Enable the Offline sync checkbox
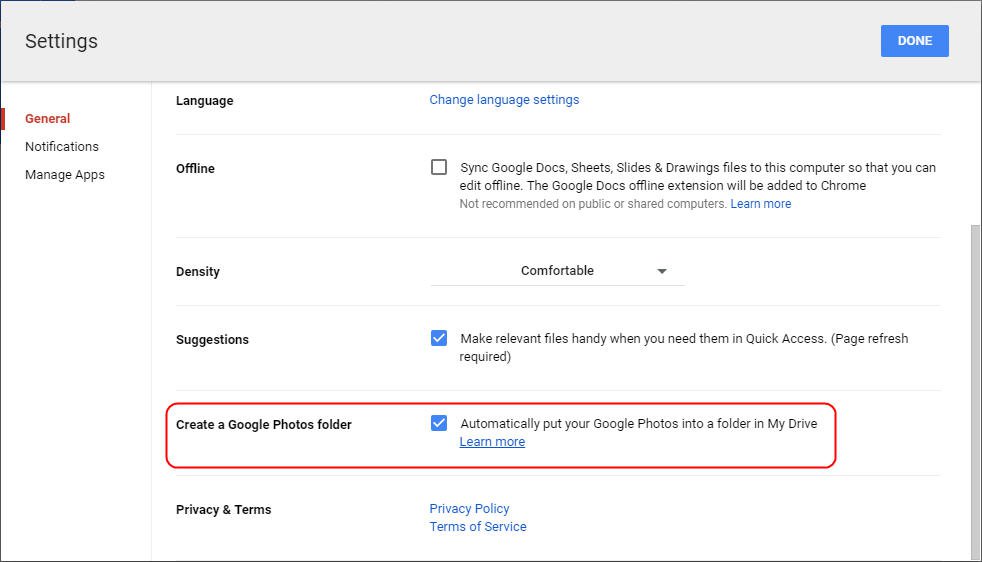The width and height of the screenshot is (982, 562). tap(439, 167)
